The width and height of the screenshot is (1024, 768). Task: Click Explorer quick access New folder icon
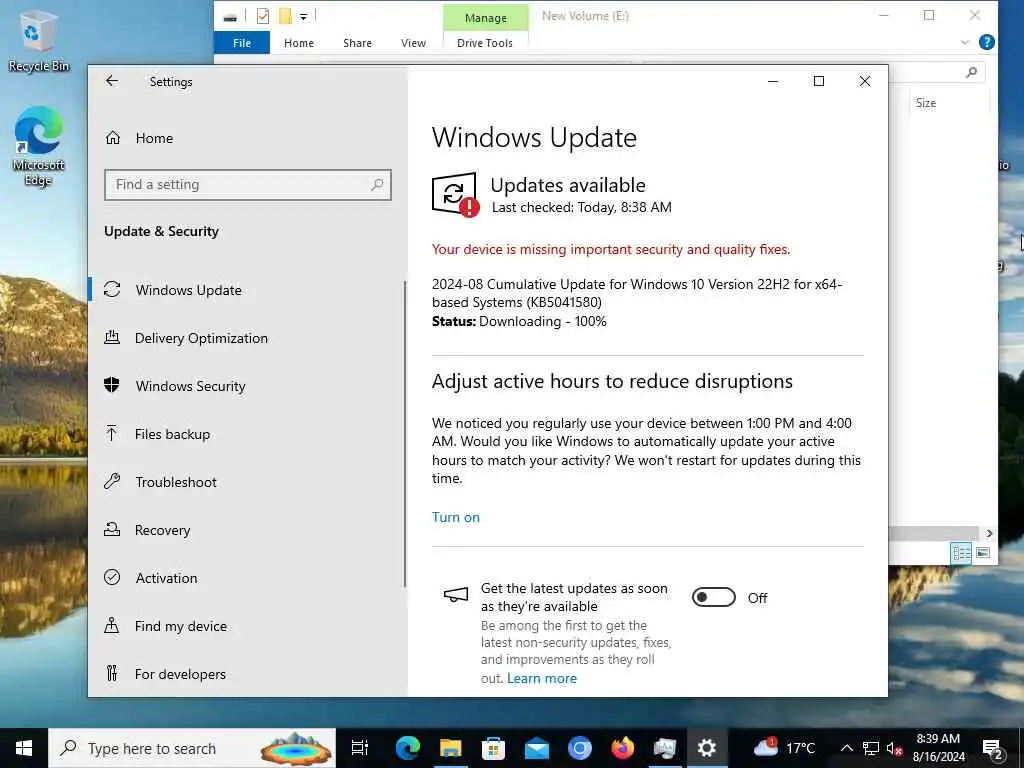click(x=285, y=16)
